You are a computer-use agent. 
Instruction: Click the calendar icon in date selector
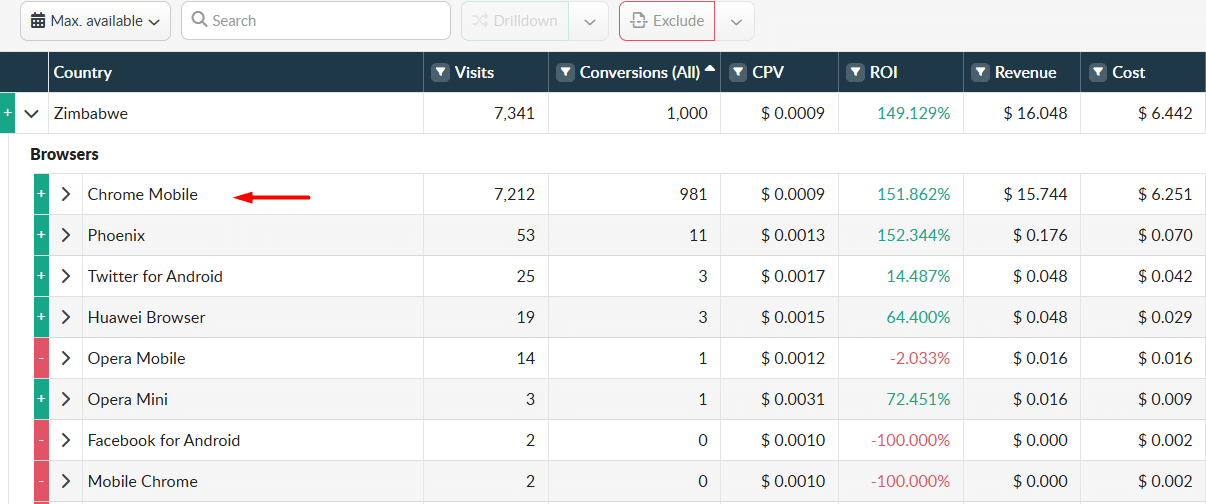click(38, 21)
